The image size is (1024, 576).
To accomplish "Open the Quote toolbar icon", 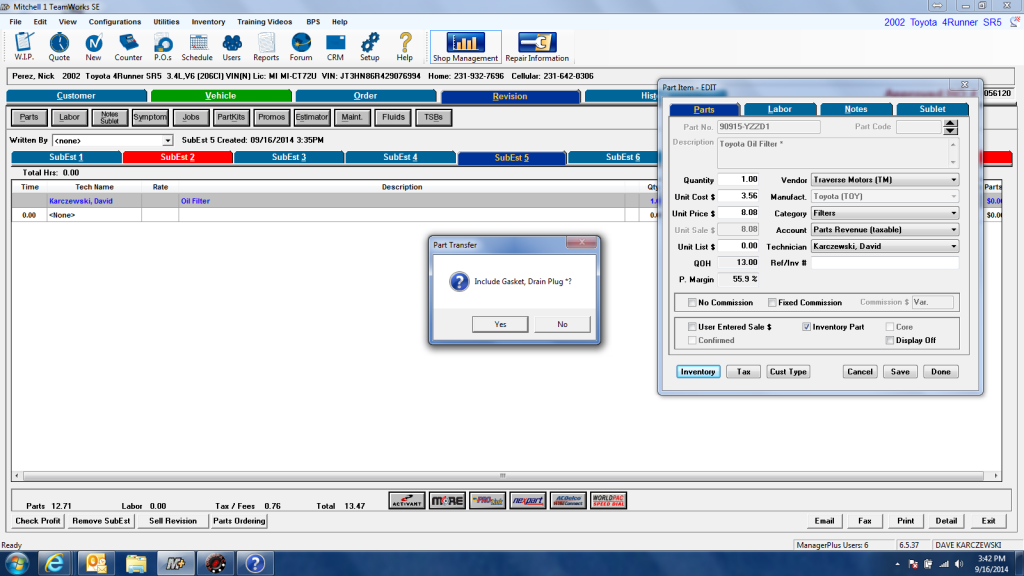I will pyautogui.click(x=59, y=46).
